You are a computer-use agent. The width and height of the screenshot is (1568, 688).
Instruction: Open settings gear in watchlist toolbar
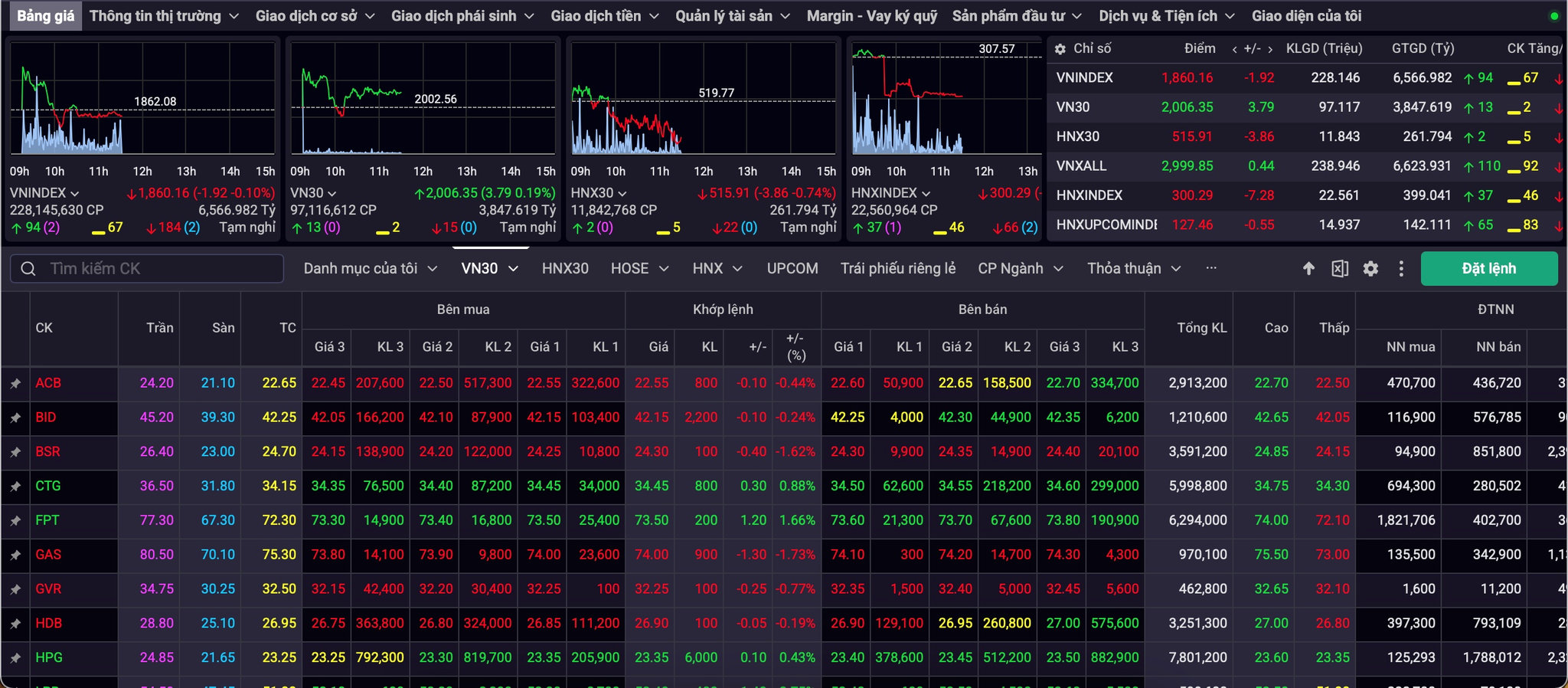point(1370,269)
